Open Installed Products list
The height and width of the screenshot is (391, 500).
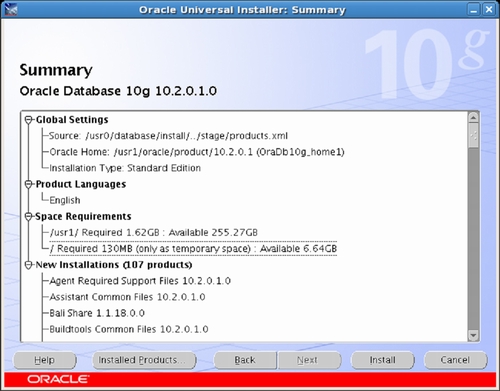tap(144, 360)
